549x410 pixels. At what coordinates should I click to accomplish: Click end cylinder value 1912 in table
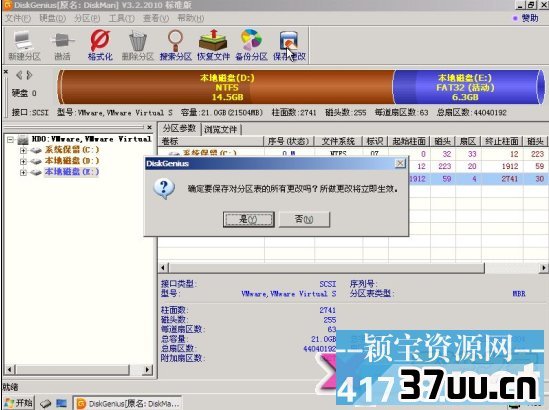509,166
